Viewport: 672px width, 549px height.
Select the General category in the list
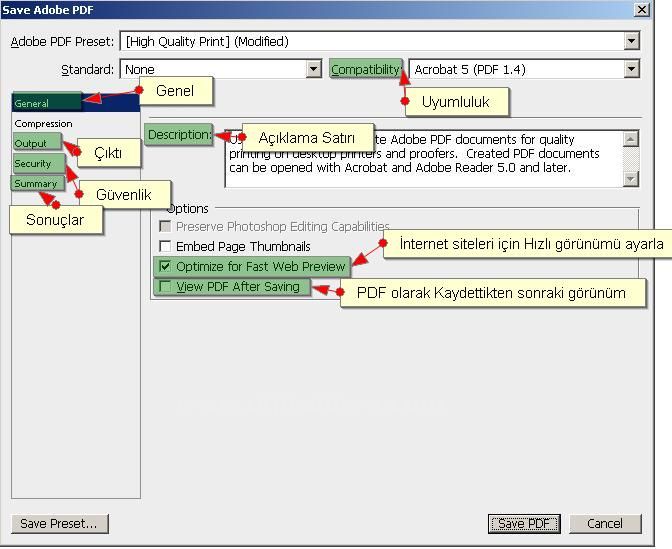76,103
